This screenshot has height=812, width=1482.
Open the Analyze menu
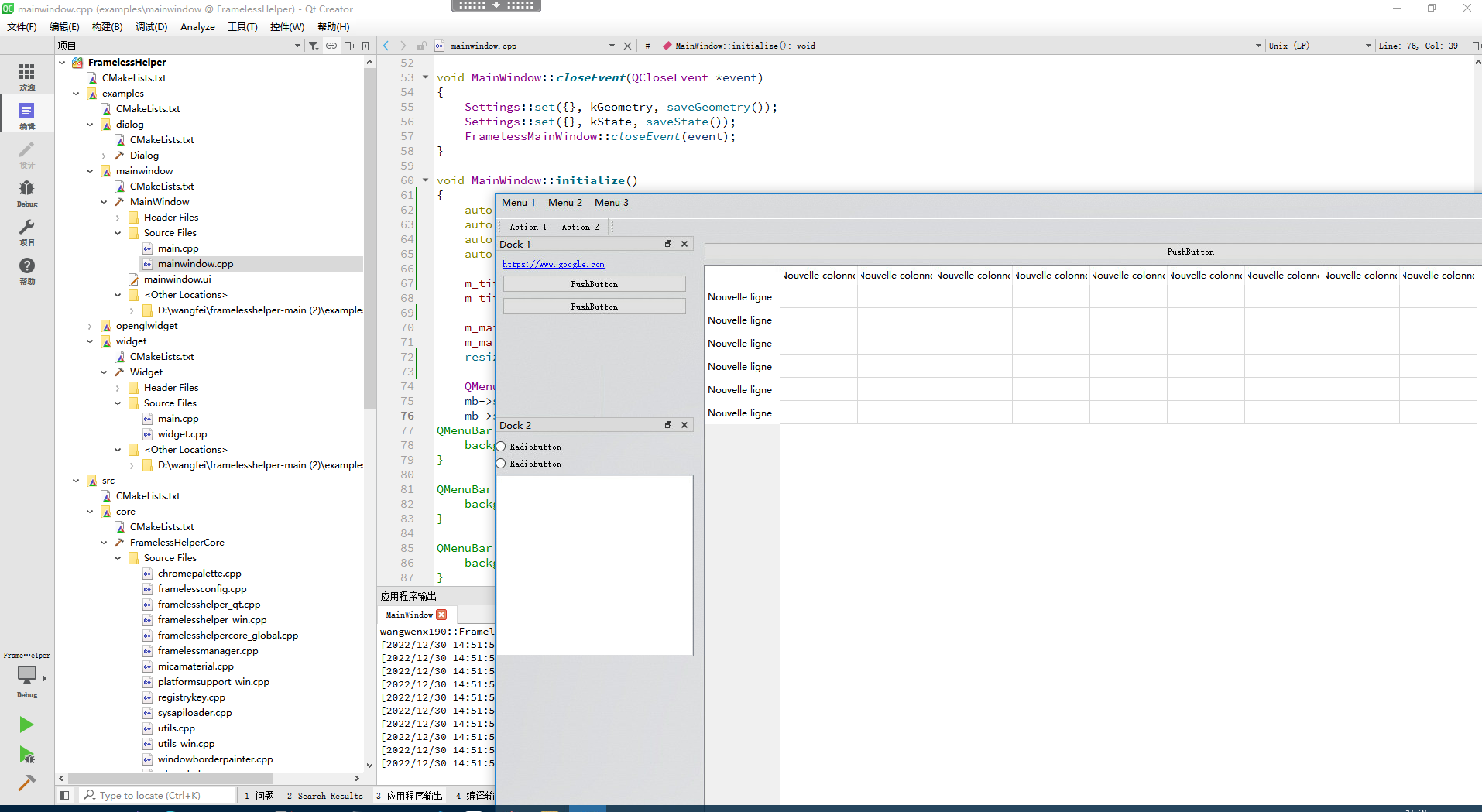pyautogui.click(x=197, y=26)
